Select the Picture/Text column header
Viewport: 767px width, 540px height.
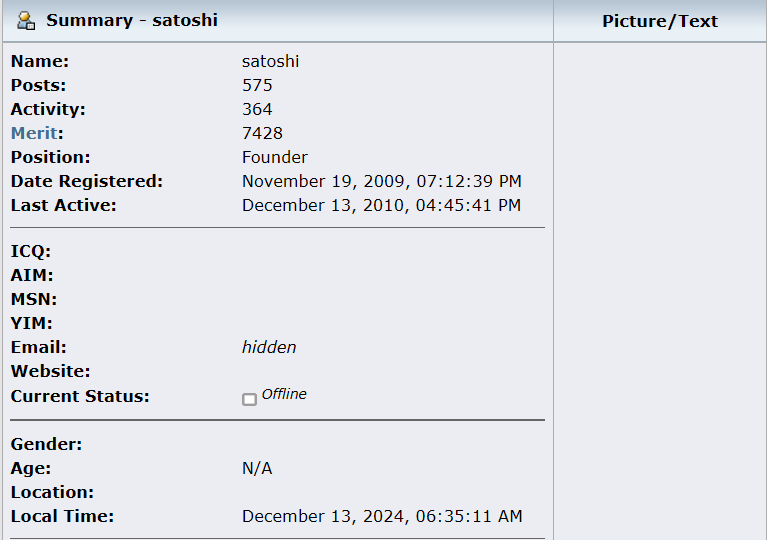[x=660, y=21]
